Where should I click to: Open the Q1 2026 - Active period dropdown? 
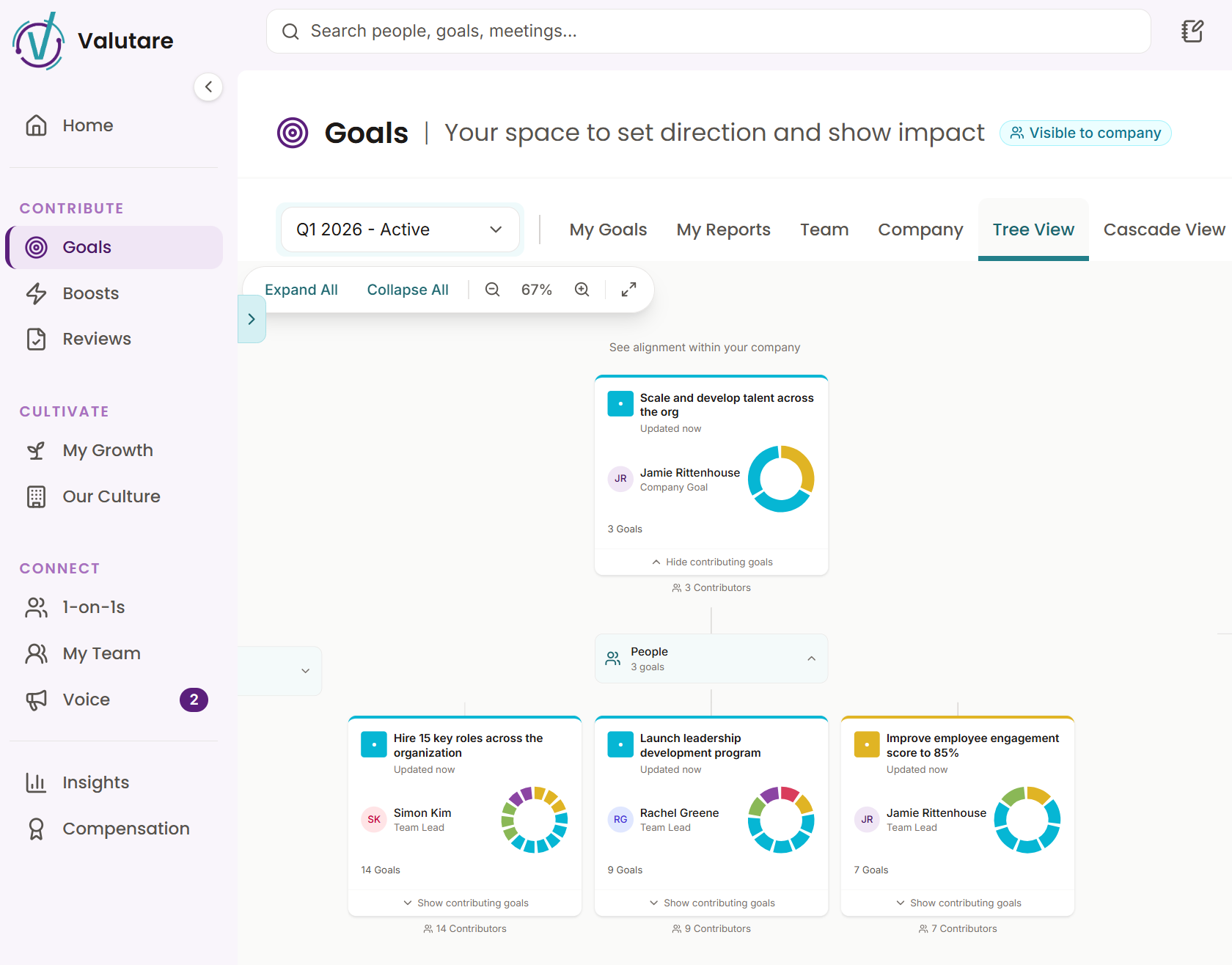pyautogui.click(x=400, y=230)
